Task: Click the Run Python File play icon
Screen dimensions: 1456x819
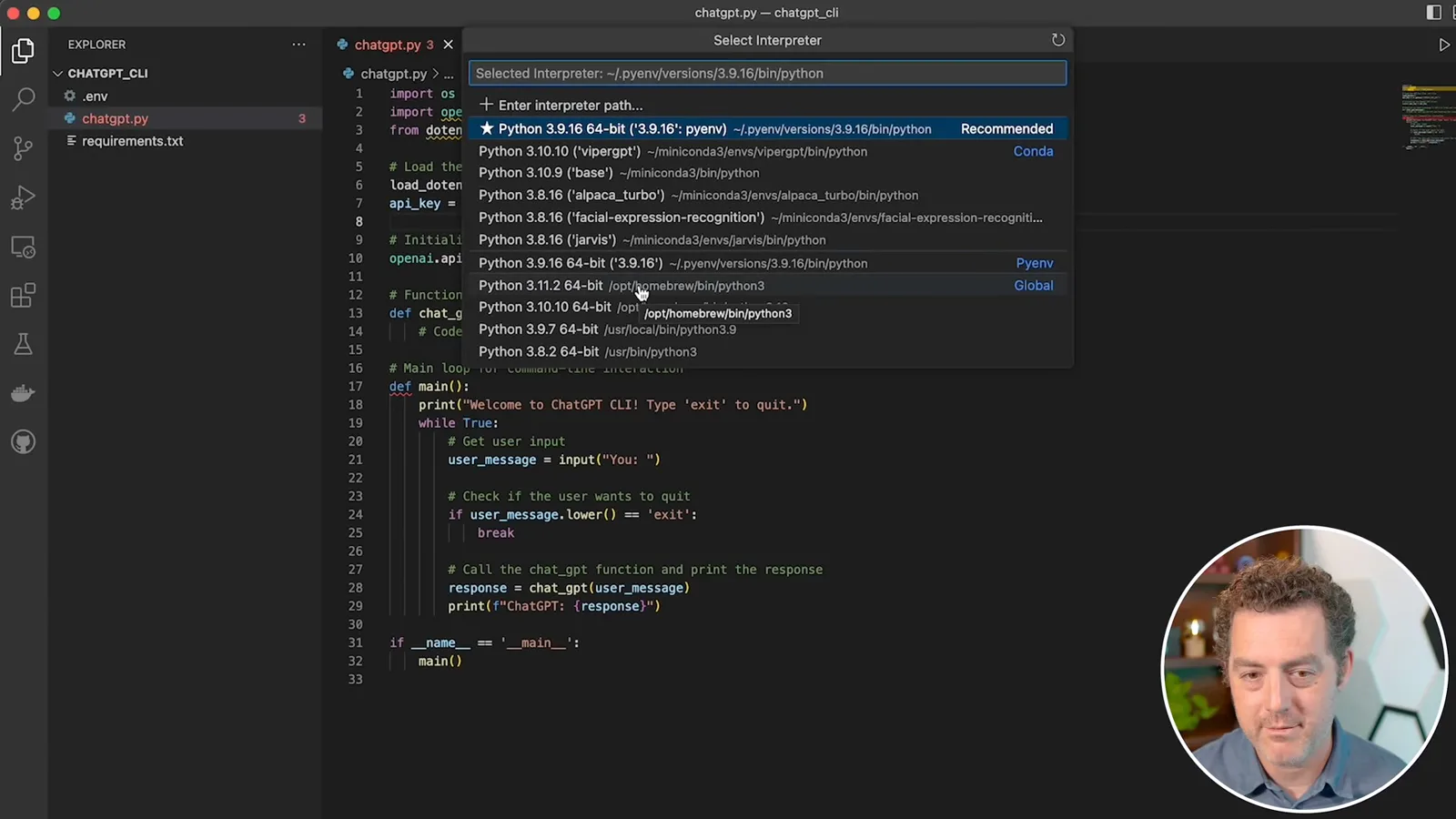Action: point(1443,45)
